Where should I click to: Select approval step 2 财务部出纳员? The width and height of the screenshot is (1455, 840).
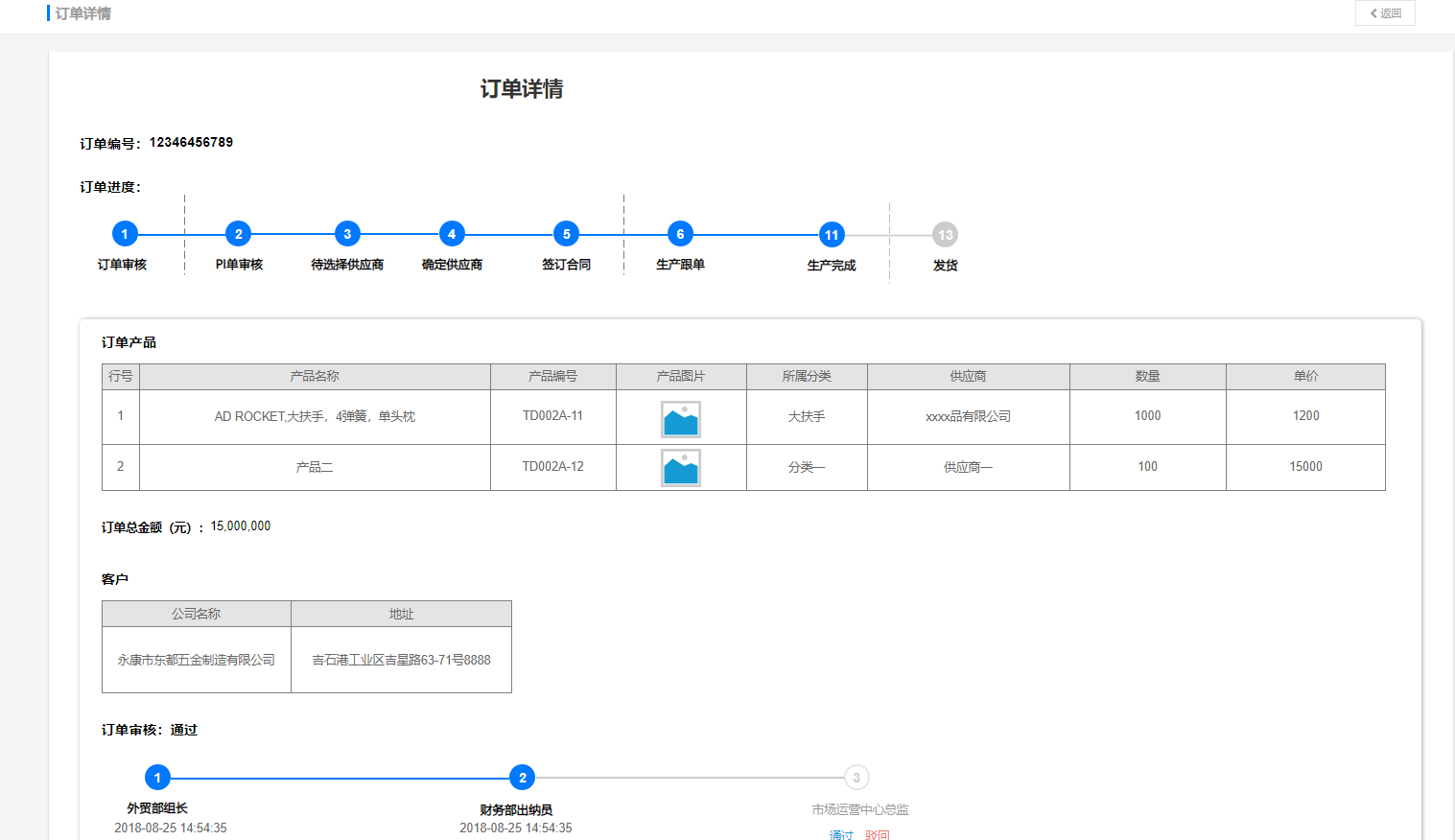[x=522, y=778]
